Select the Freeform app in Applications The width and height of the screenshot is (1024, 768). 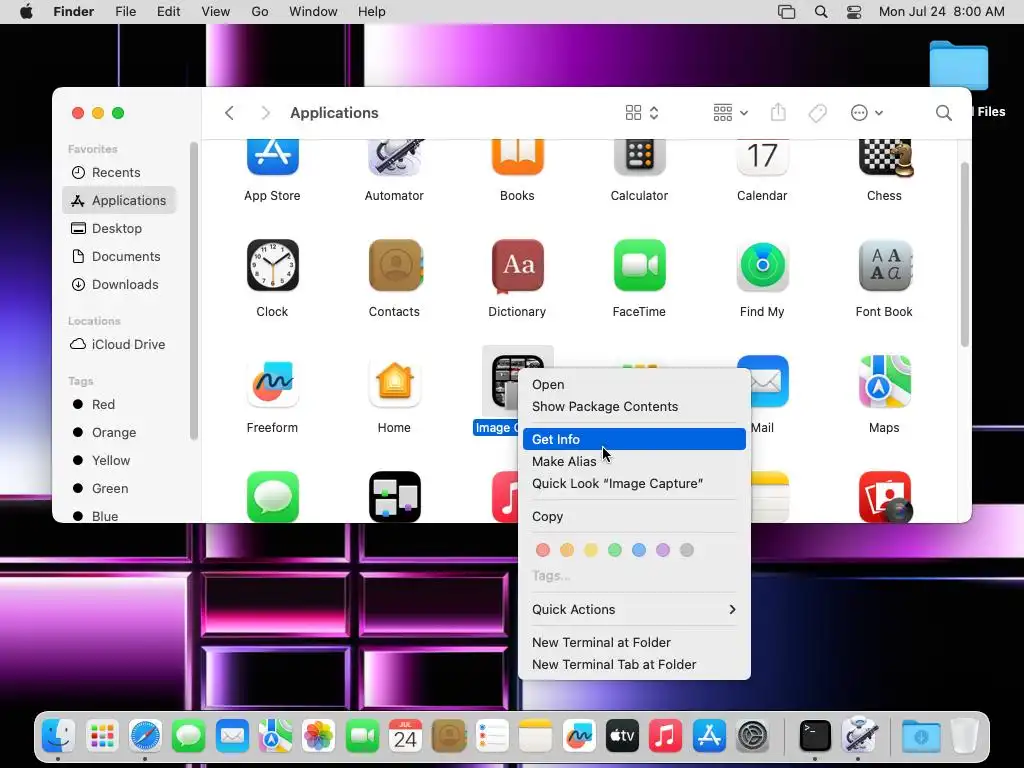click(272, 381)
